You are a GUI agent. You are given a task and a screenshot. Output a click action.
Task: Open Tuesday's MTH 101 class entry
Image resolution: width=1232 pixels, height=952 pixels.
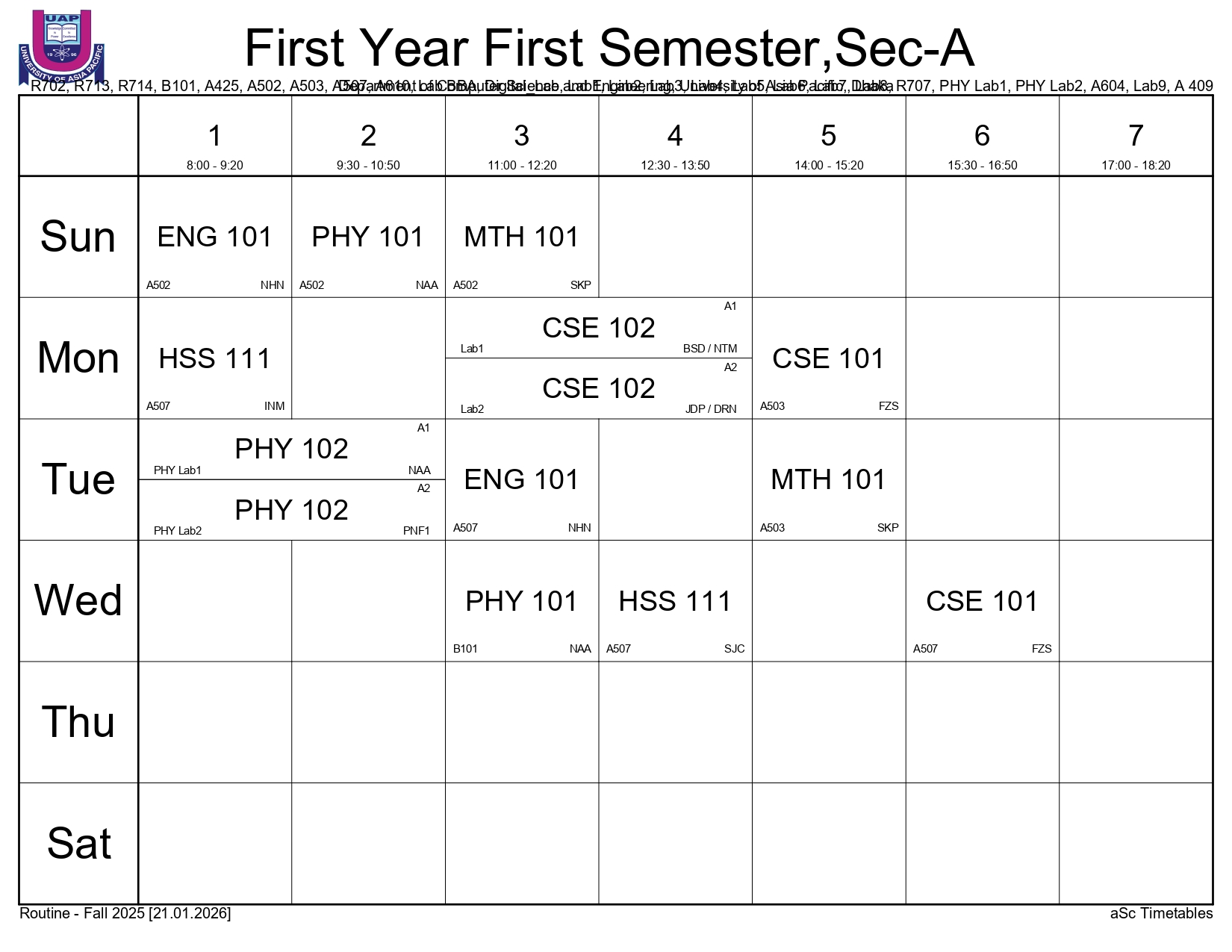pyautogui.click(x=828, y=480)
